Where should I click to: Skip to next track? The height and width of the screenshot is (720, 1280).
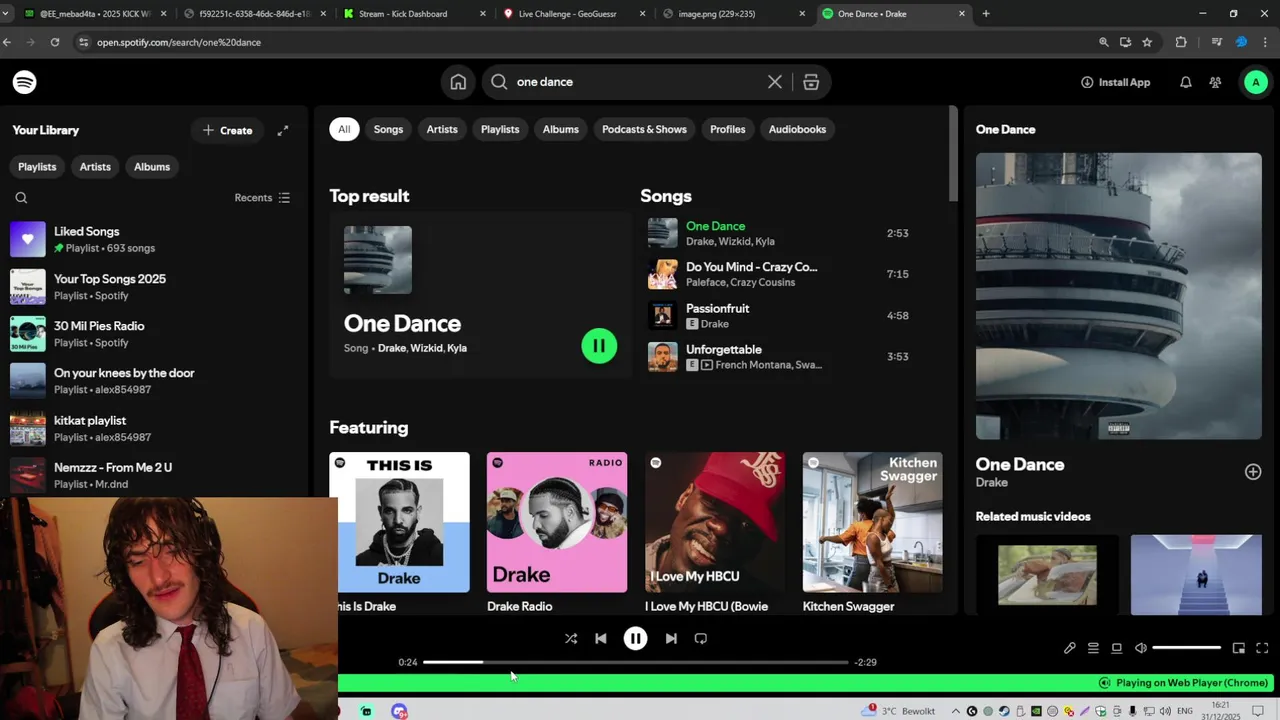671,638
